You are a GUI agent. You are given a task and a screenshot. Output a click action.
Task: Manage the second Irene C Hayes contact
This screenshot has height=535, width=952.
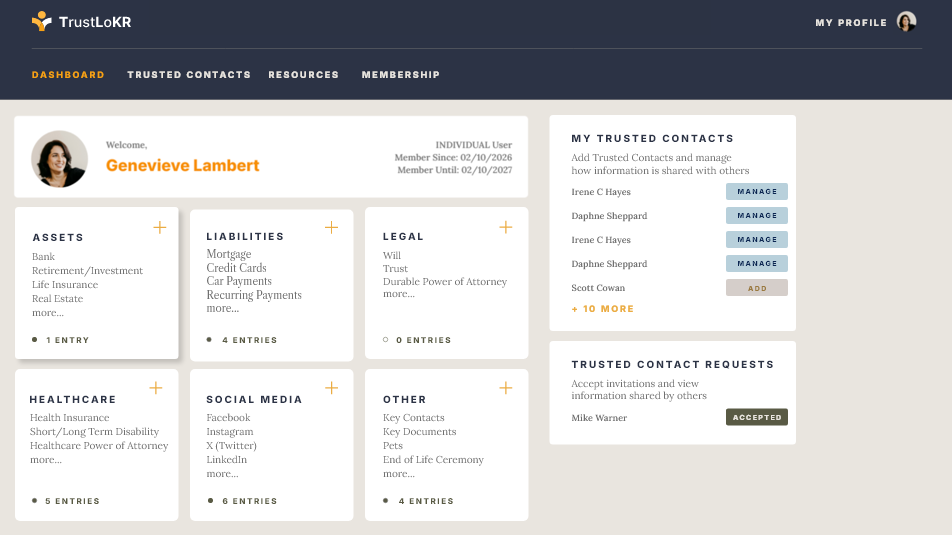tap(756, 239)
